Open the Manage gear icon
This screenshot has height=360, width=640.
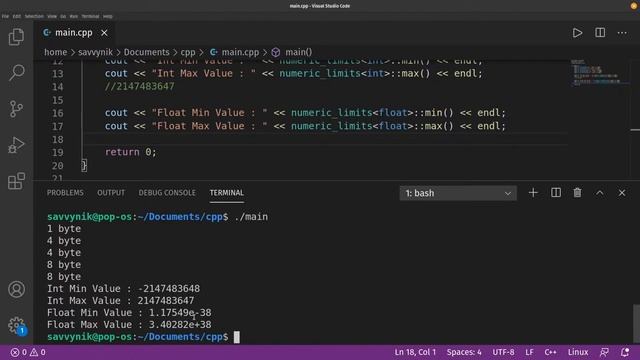[16, 325]
